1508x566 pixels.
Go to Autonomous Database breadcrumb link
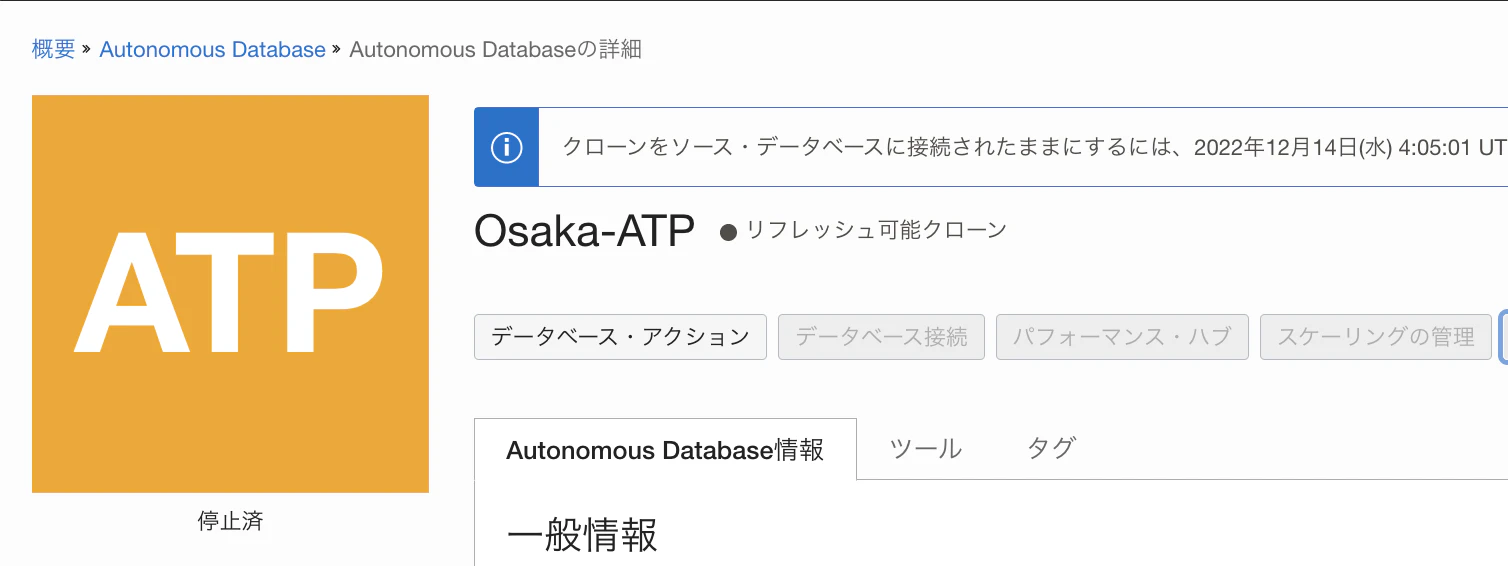click(x=212, y=49)
